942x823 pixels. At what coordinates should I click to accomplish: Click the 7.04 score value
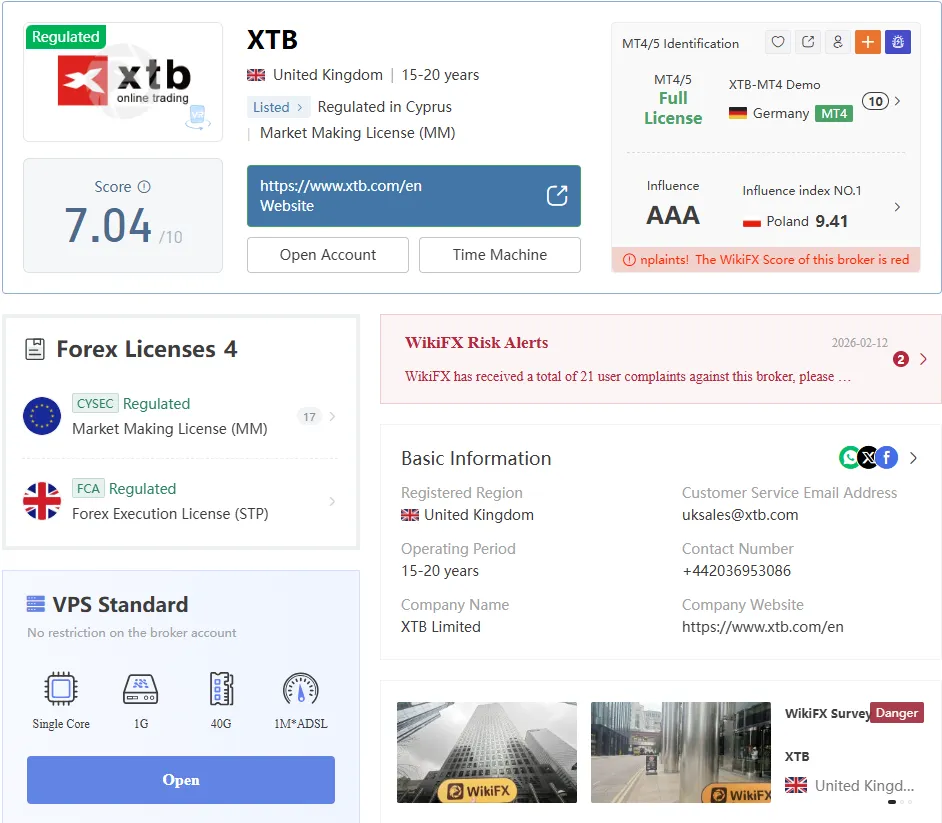(x=108, y=225)
